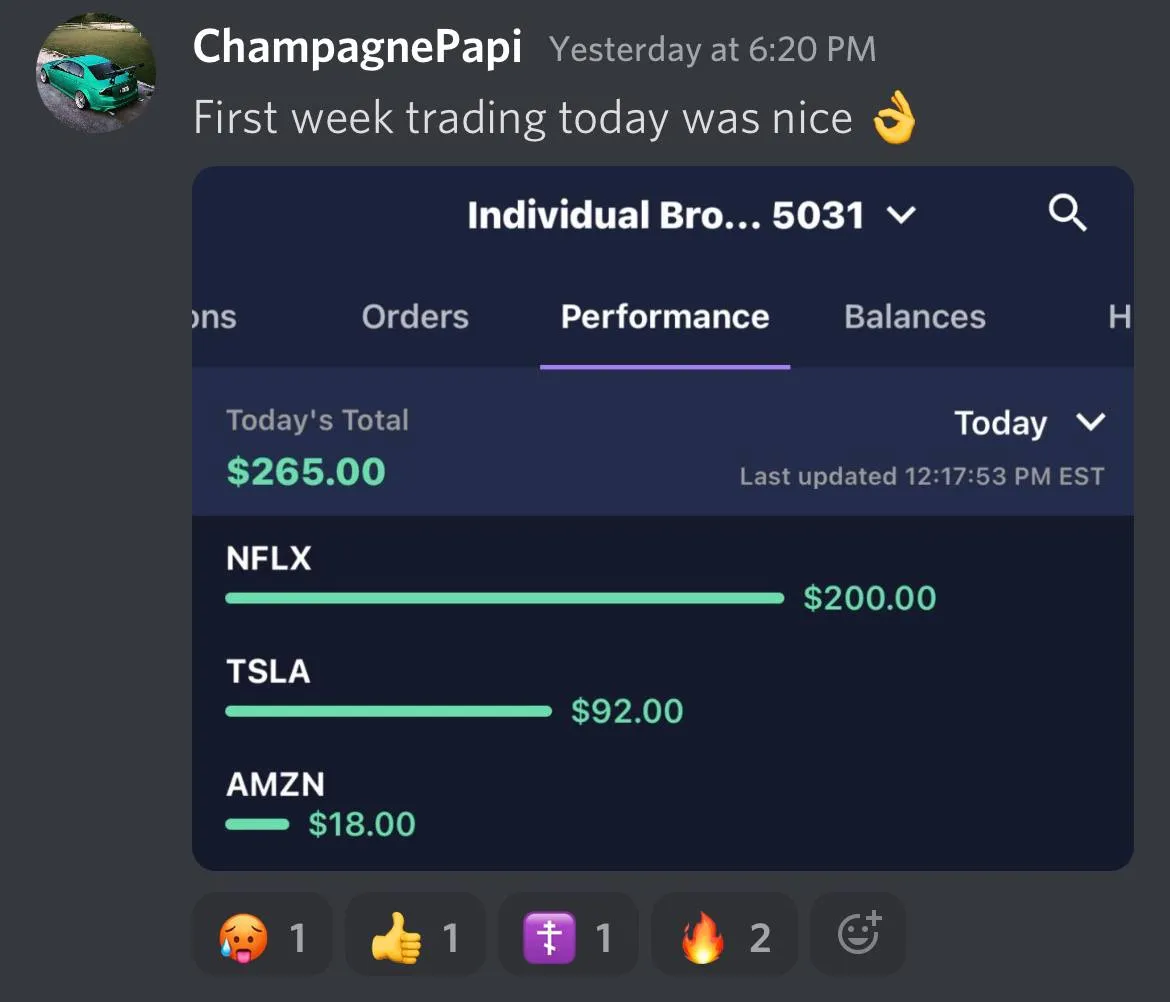Click the NFLX green performance bar
Viewport: 1170px width, 1002px height.
(x=504, y=598)
